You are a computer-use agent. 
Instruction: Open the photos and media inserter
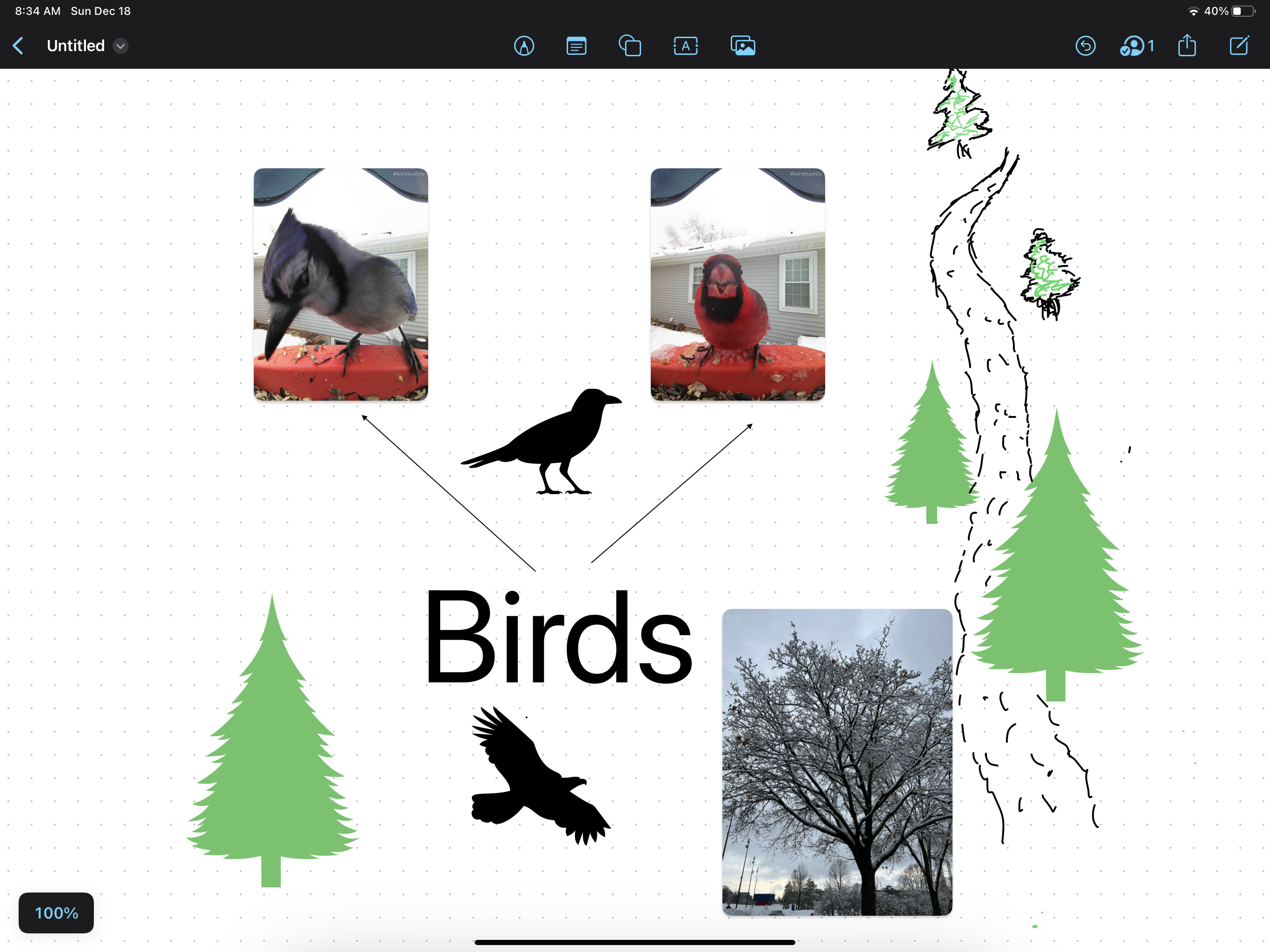pos(742,46)
